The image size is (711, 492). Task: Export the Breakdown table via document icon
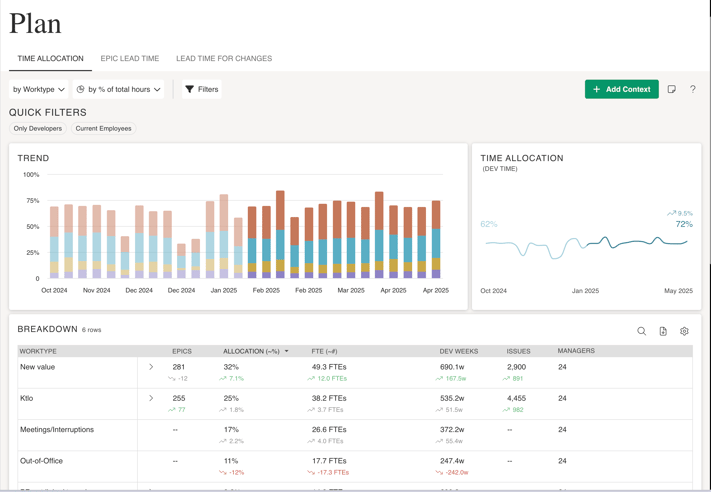(x=663, y=331)
